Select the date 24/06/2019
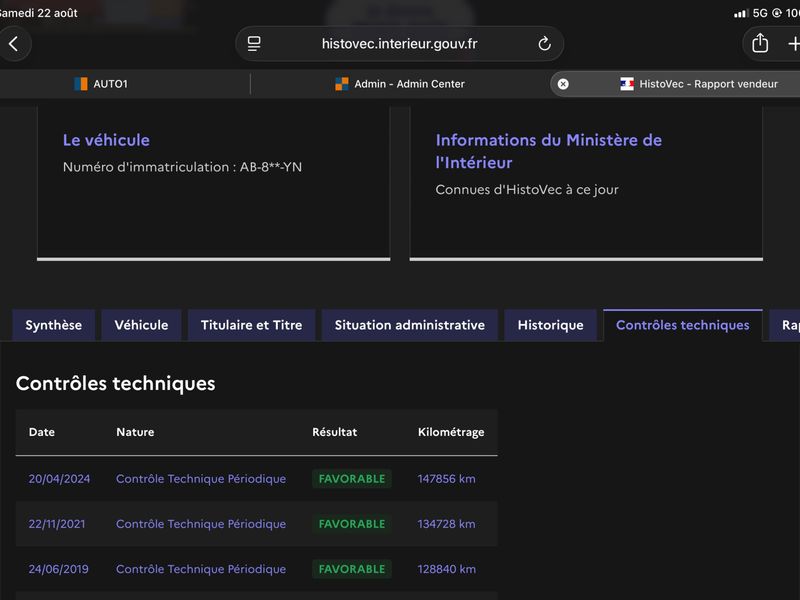This screenshot has height=600, width=800. [x=59, y=569]
